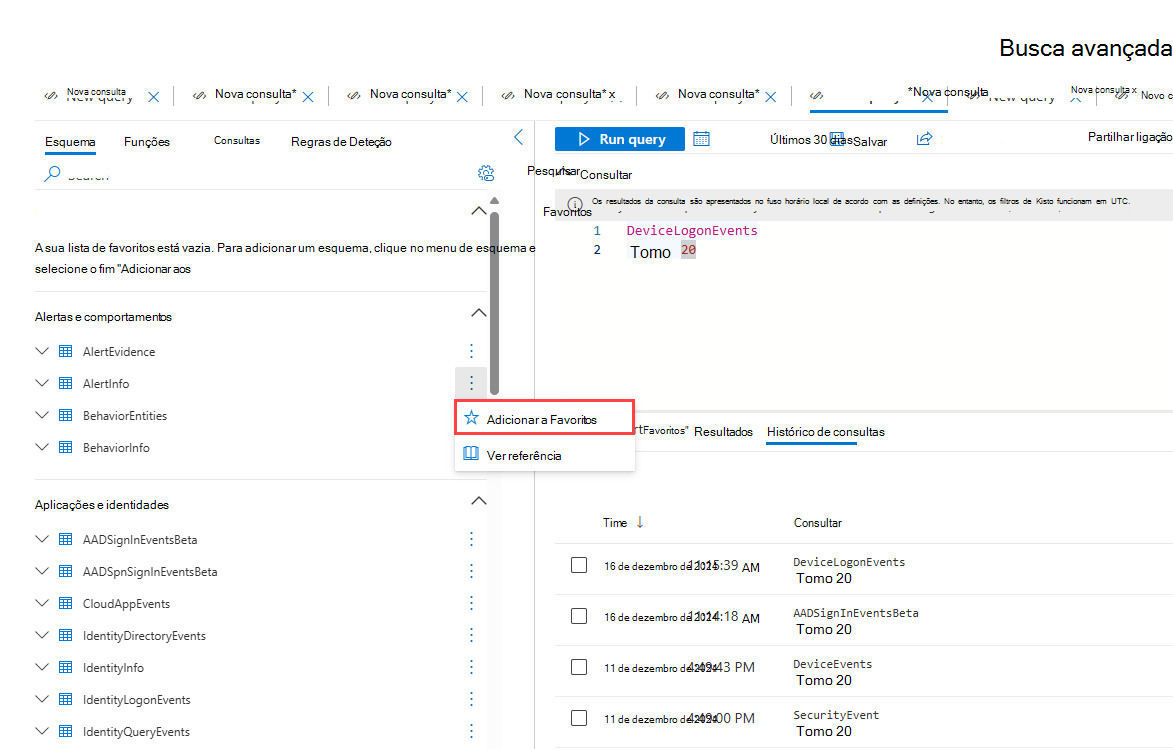The image size is (1173, 749).
Task: Click the BehaviorEntities table icon
Action: click(66, 415)
